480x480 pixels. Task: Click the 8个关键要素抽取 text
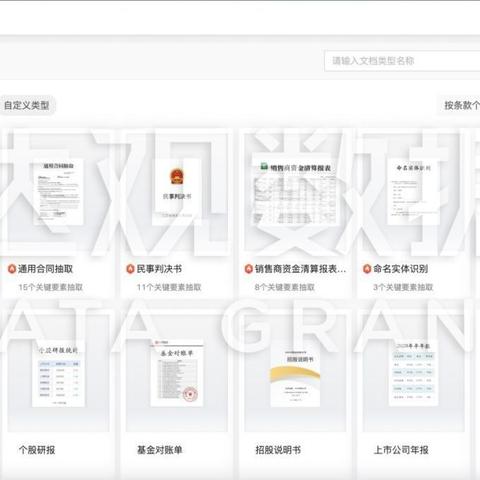(285, 287)
